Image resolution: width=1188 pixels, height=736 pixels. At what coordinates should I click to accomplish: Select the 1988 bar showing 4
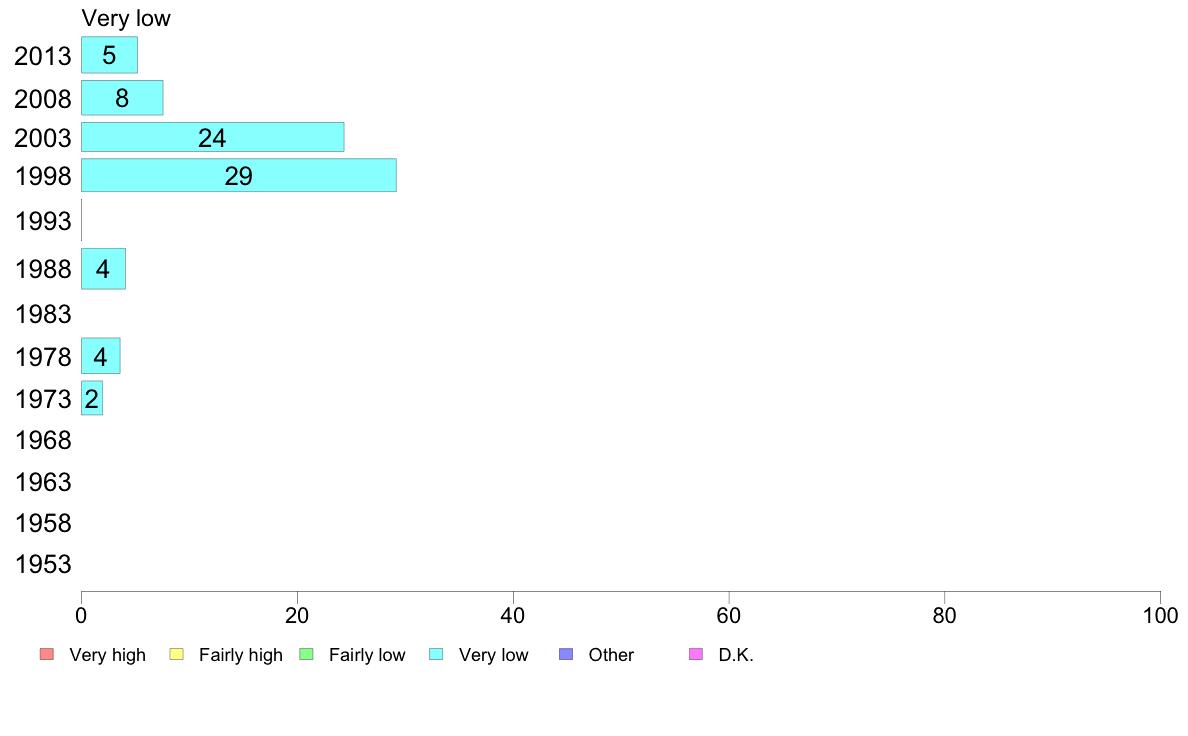[x=103, y=268]
